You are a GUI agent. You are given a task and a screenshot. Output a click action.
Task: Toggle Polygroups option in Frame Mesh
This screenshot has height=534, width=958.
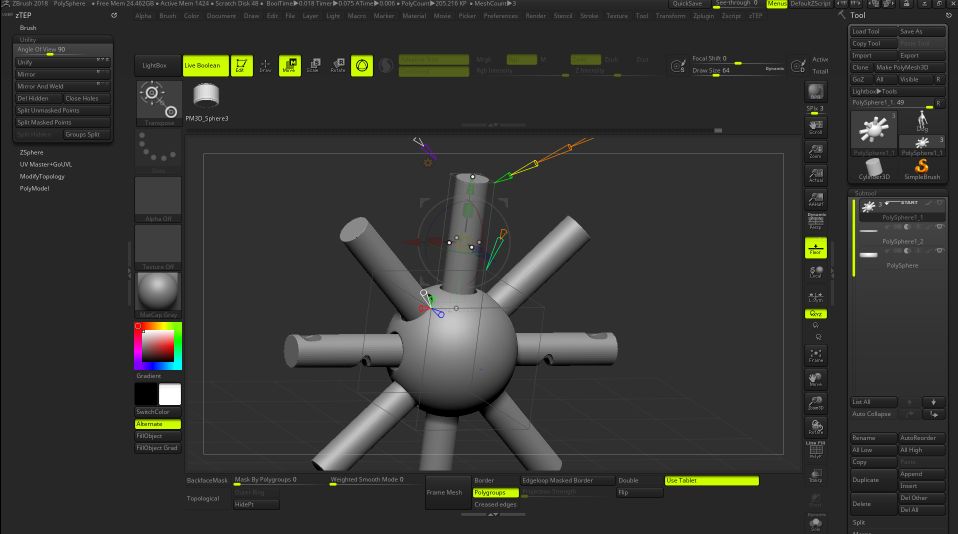point(495,492)
